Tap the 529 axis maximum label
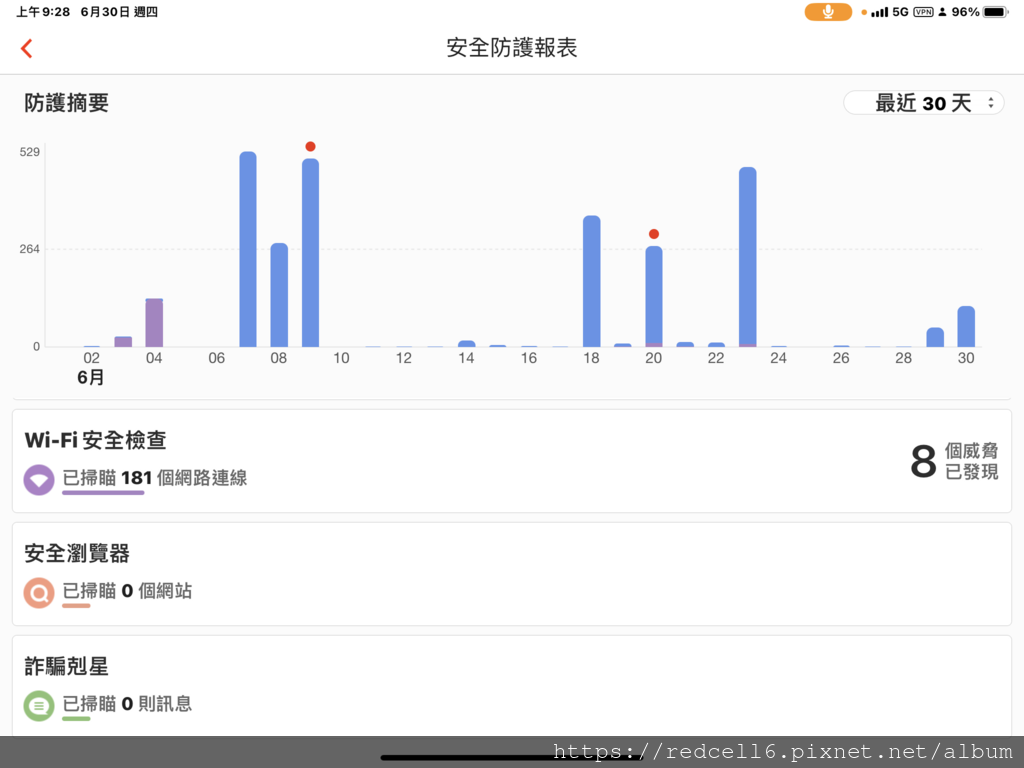The width and height of the screenshot is (1024, 768). 29,152
